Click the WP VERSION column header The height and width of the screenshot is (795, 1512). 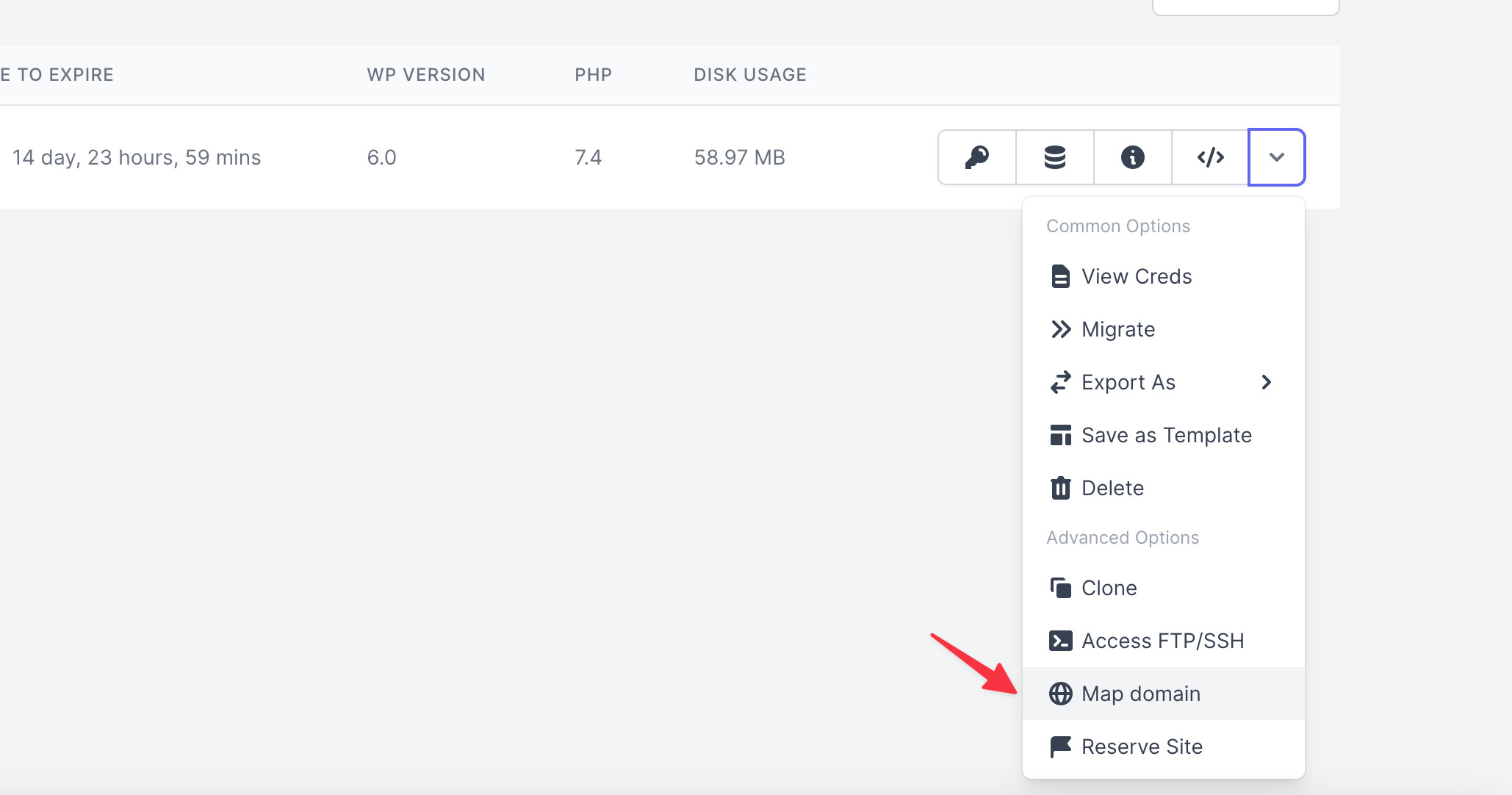(x=426, y=75)
